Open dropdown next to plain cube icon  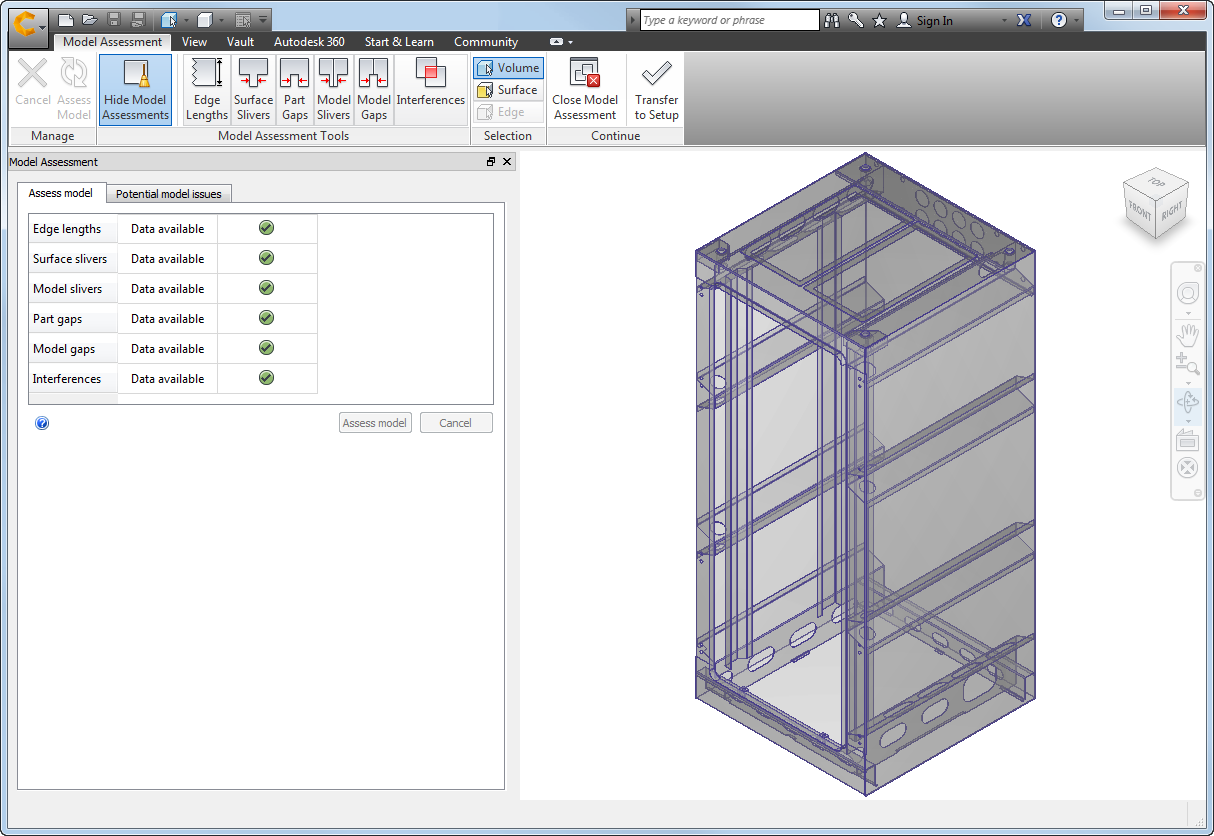(221, 20)
